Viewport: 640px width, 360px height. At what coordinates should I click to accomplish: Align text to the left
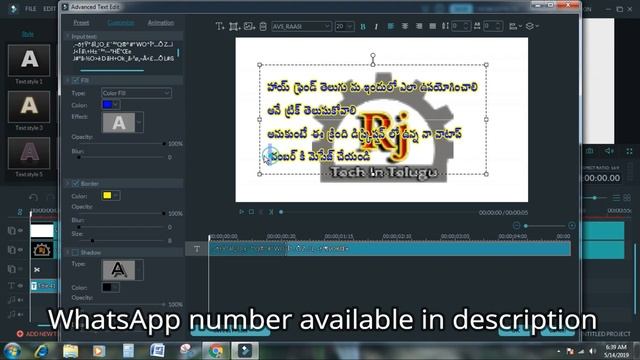[x=391, y=26]
